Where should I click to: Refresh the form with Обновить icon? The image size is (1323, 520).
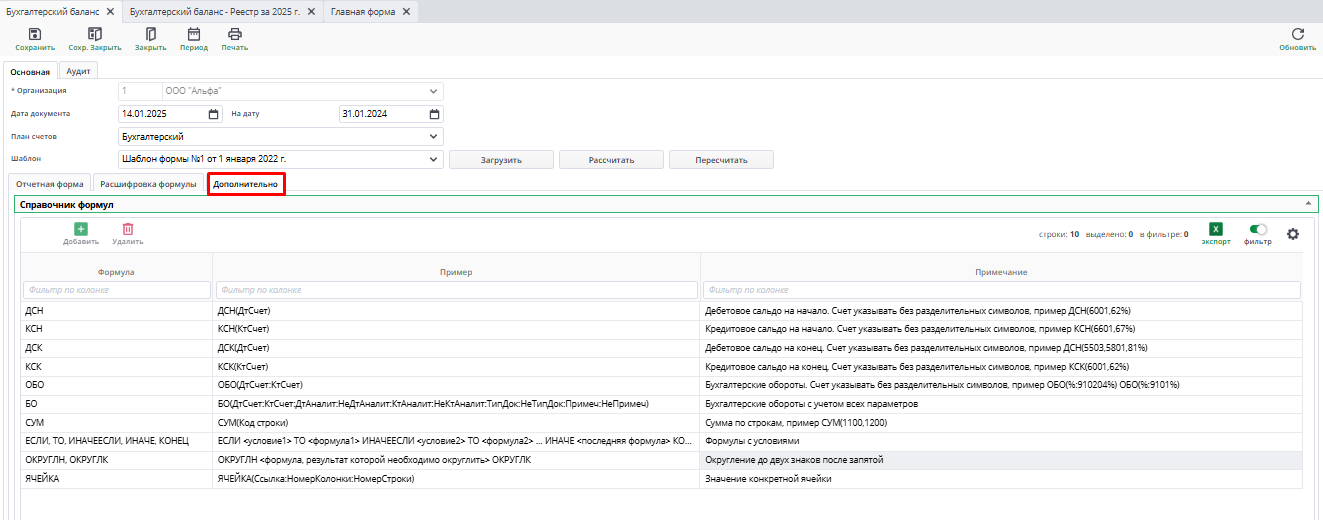[1298, 35]
